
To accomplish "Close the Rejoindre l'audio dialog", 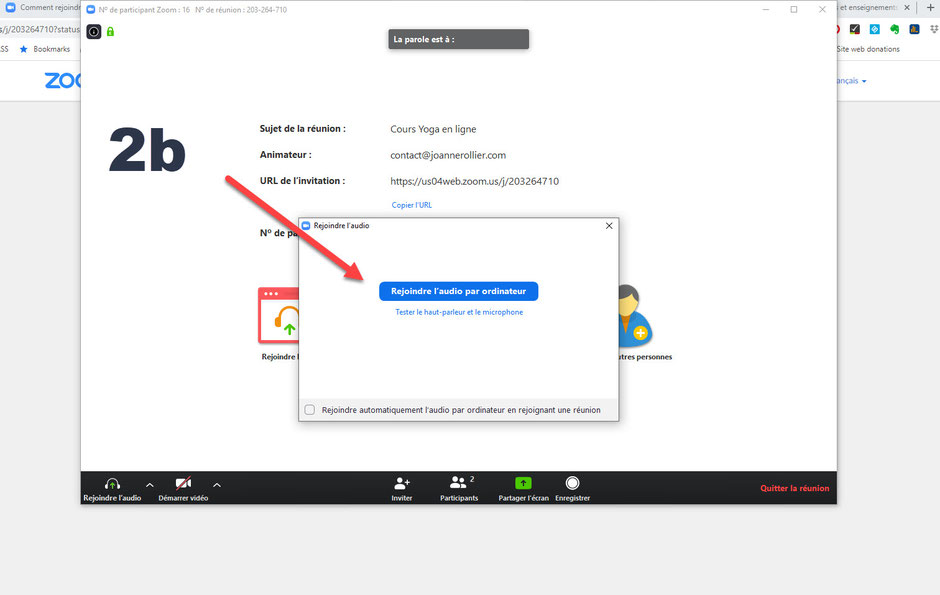I will [x=609, y=226].
